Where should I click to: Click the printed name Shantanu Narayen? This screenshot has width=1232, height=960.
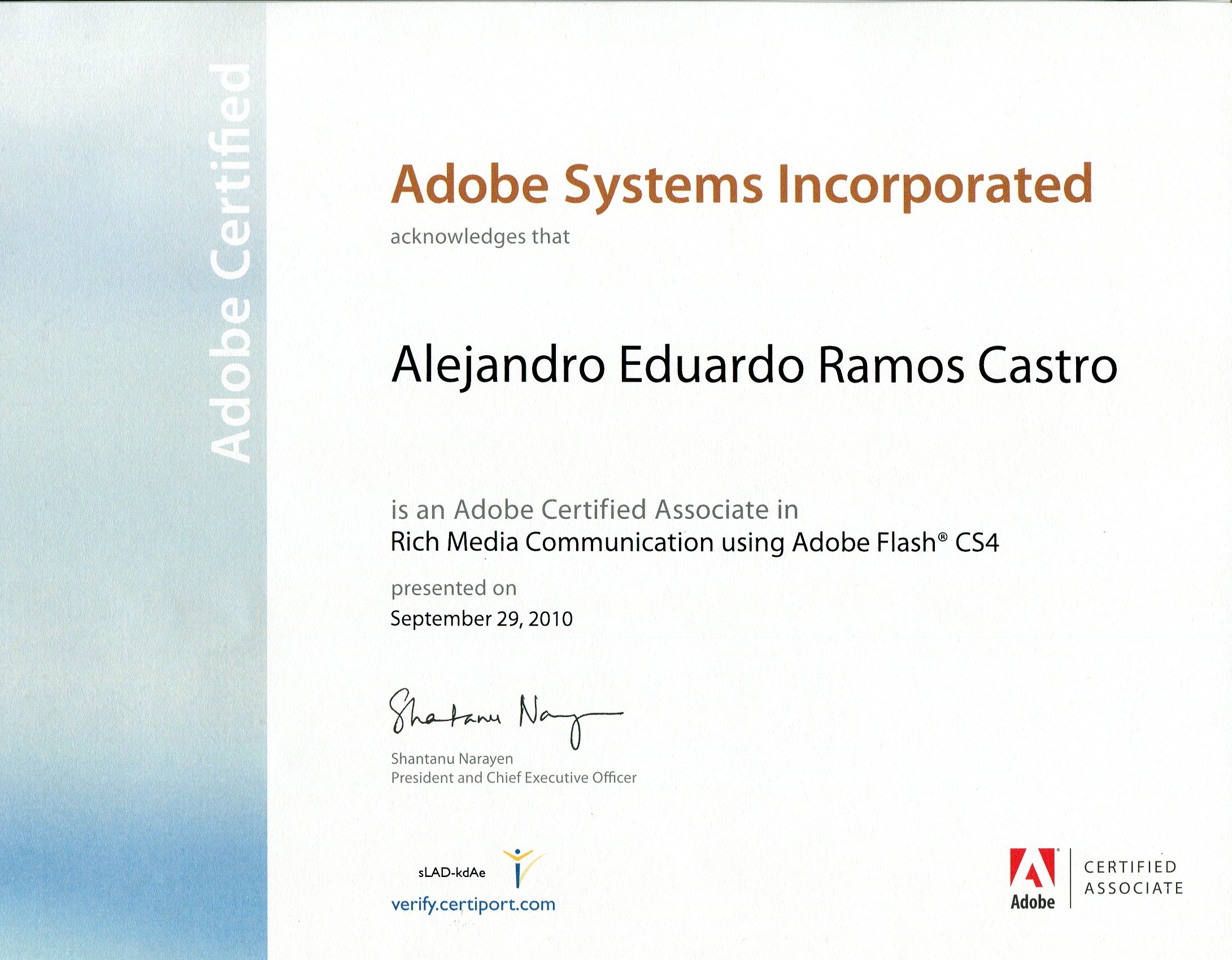point(452,758)
